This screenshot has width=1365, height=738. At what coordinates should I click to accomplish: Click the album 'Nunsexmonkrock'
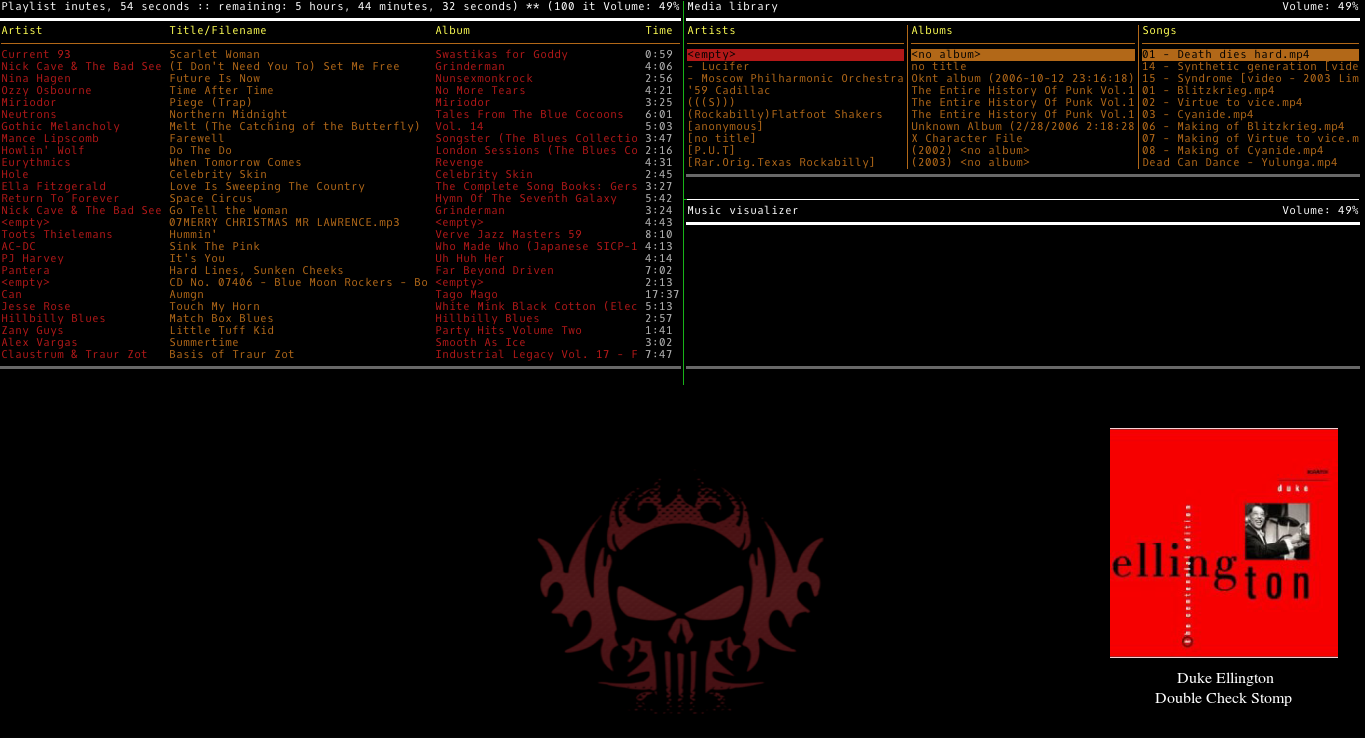click(484, 79)
